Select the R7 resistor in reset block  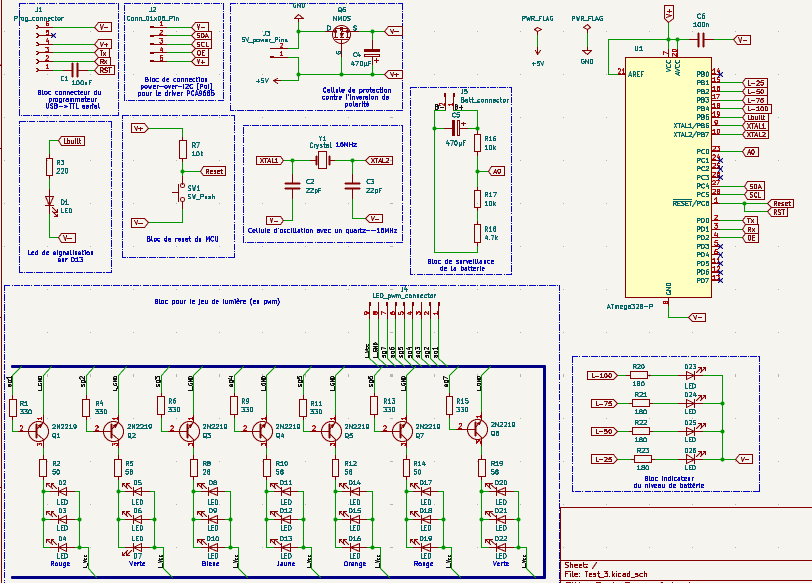coord(182,150)
